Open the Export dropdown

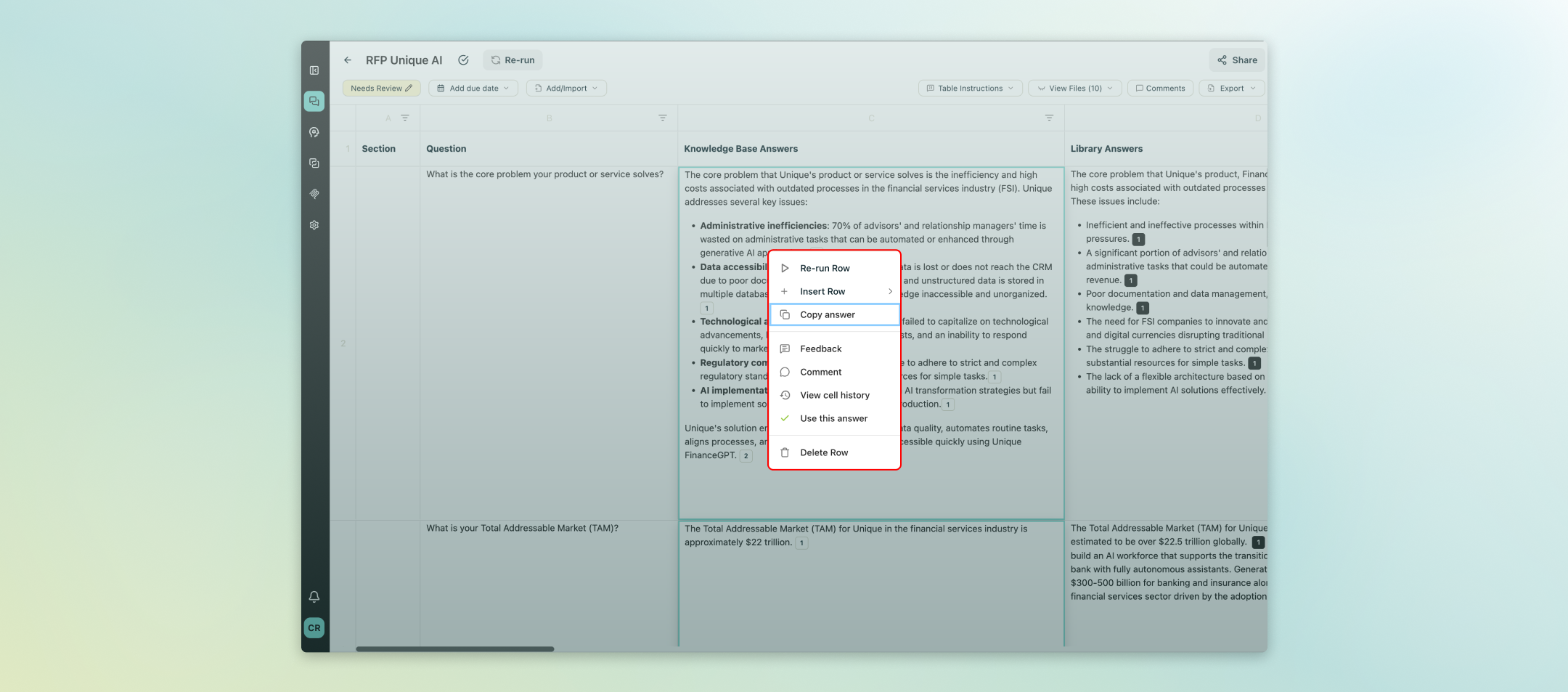coord(1231,89)
